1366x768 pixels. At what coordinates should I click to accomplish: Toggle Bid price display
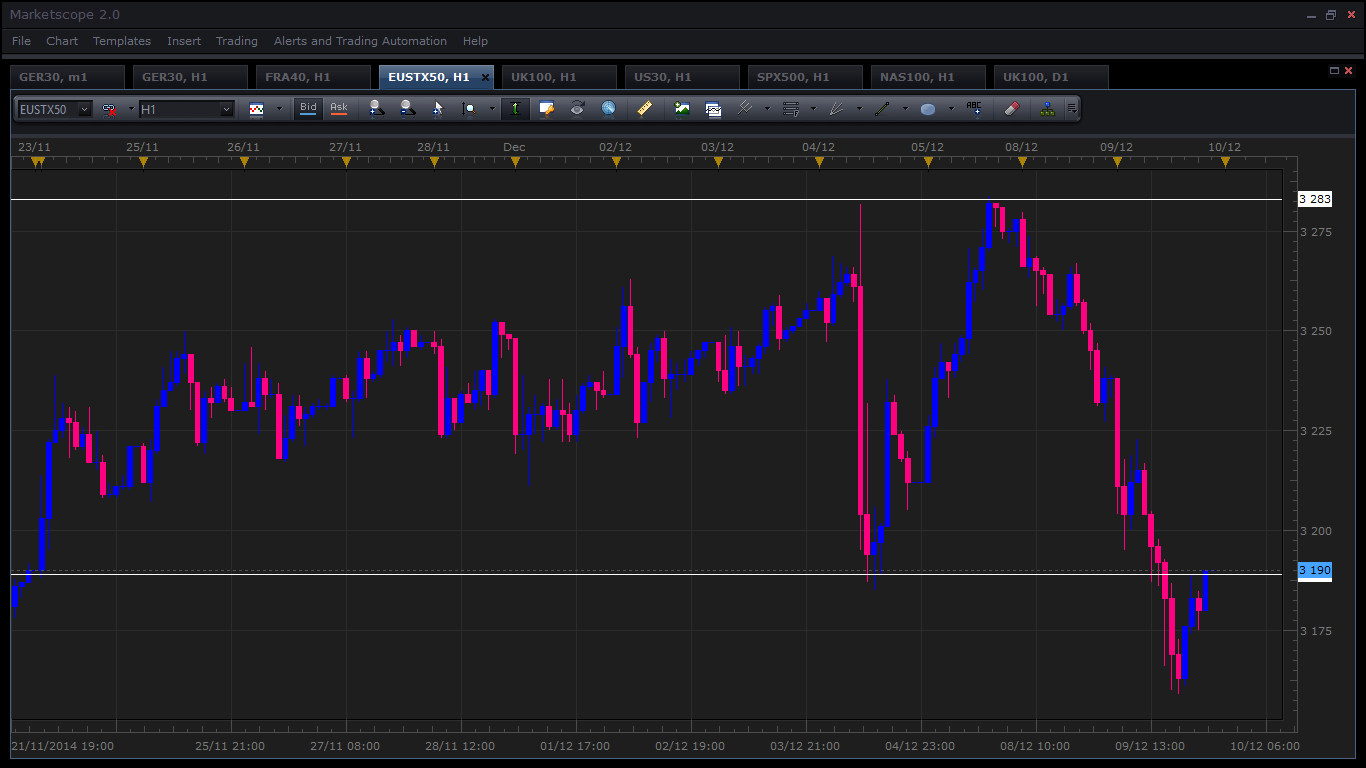[308, 108]
